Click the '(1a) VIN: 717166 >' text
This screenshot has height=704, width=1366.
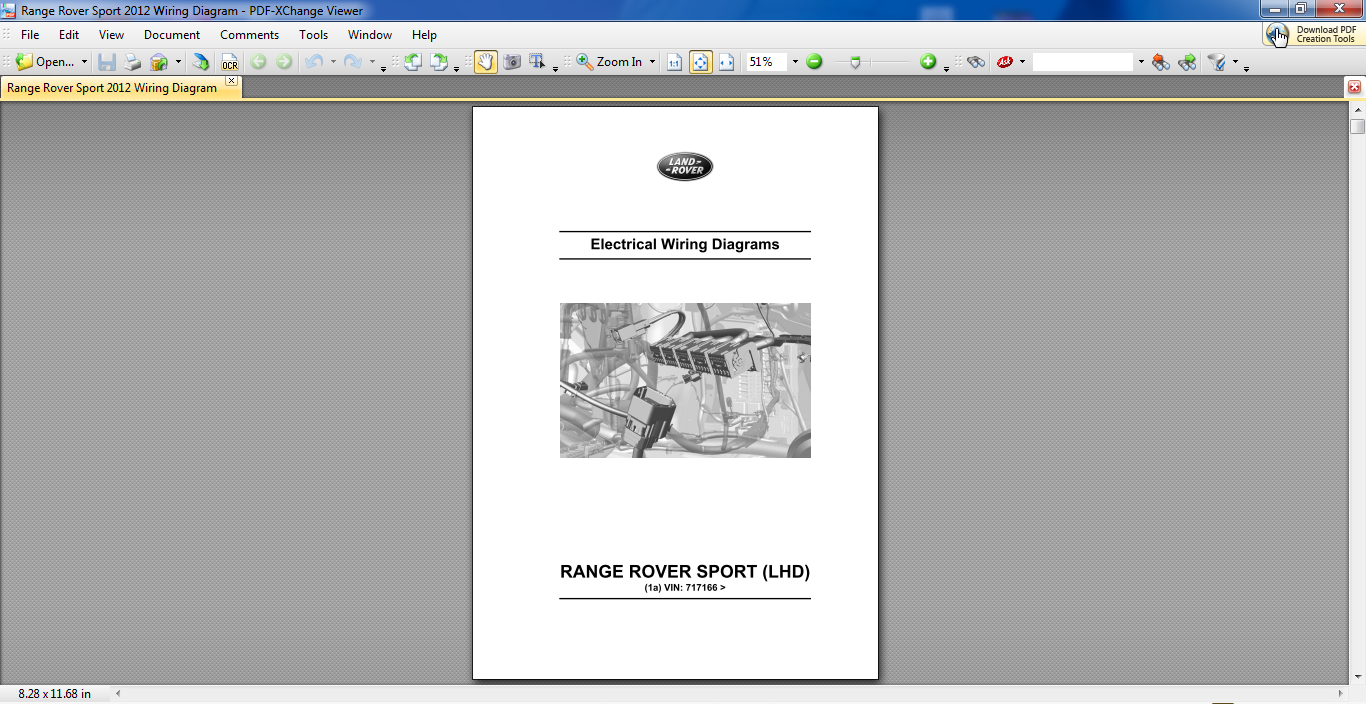685,588
